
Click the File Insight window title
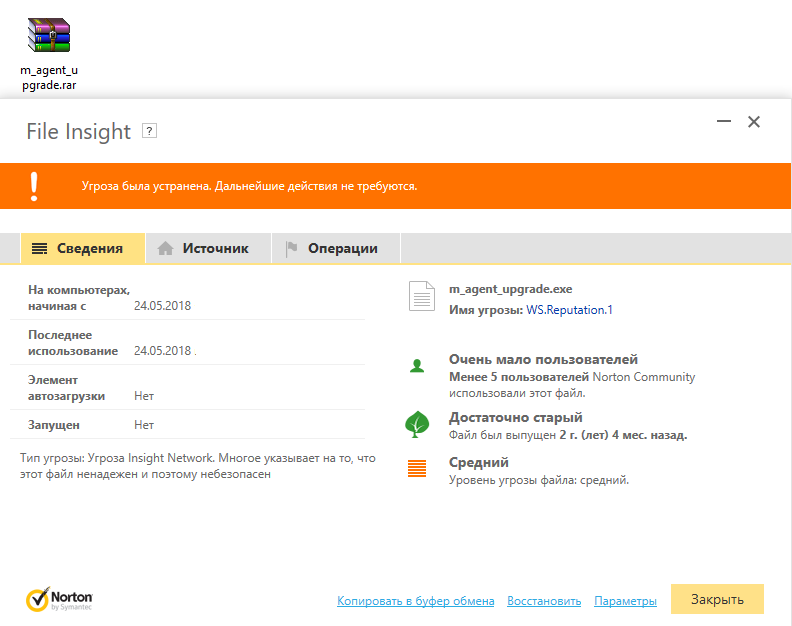tap(79, 131)
